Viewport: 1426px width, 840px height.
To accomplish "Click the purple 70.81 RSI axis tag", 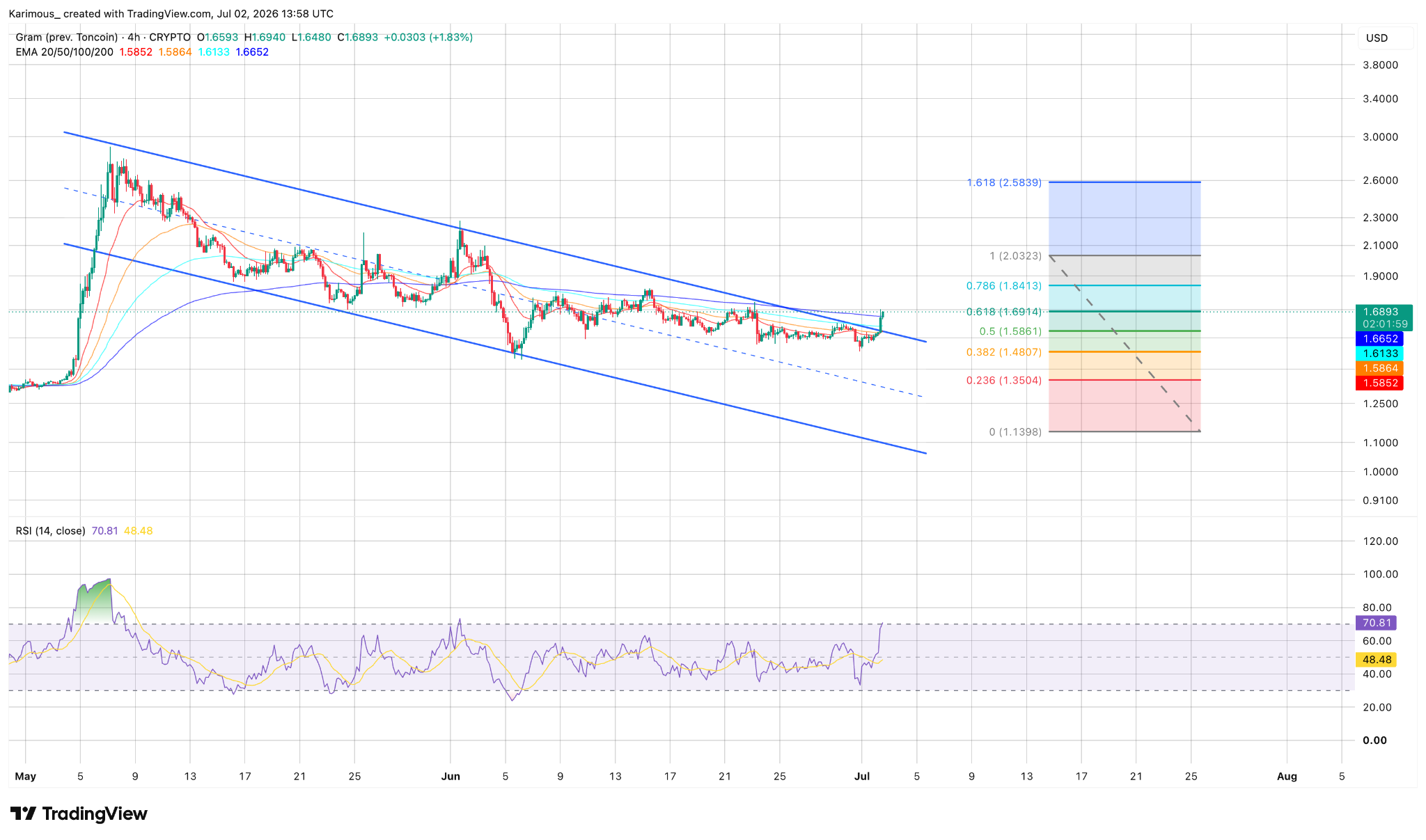I will 1376,623.
